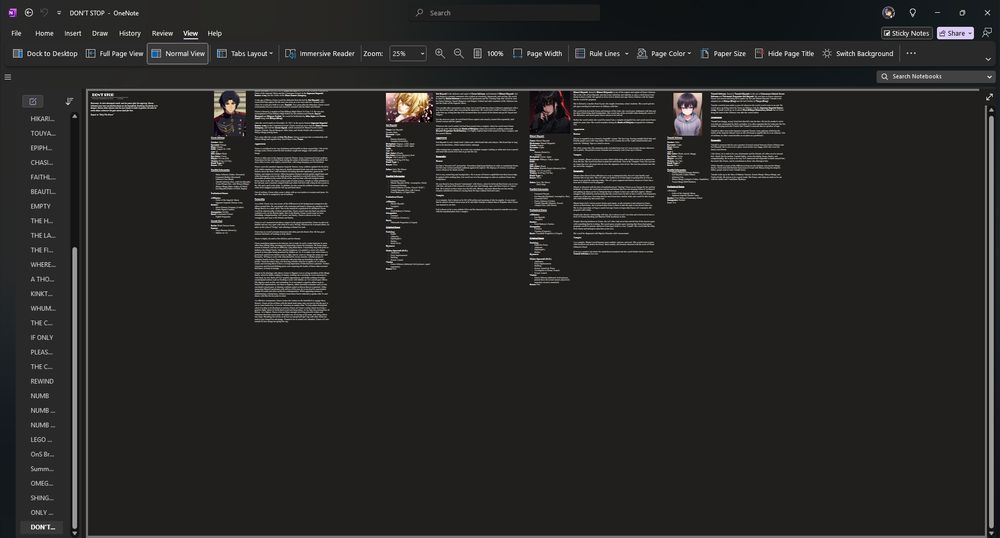Image resolution: width=1000 pixels, height=538 pixels.
Task: Open Customize Quick Access Toolbar dropdown
Action: 59,13
